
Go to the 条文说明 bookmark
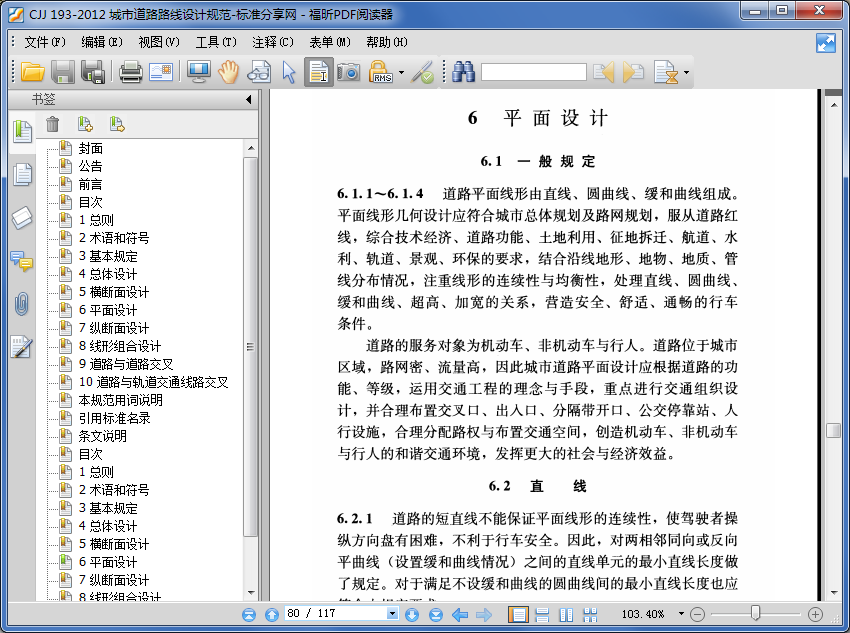[102, 436]
